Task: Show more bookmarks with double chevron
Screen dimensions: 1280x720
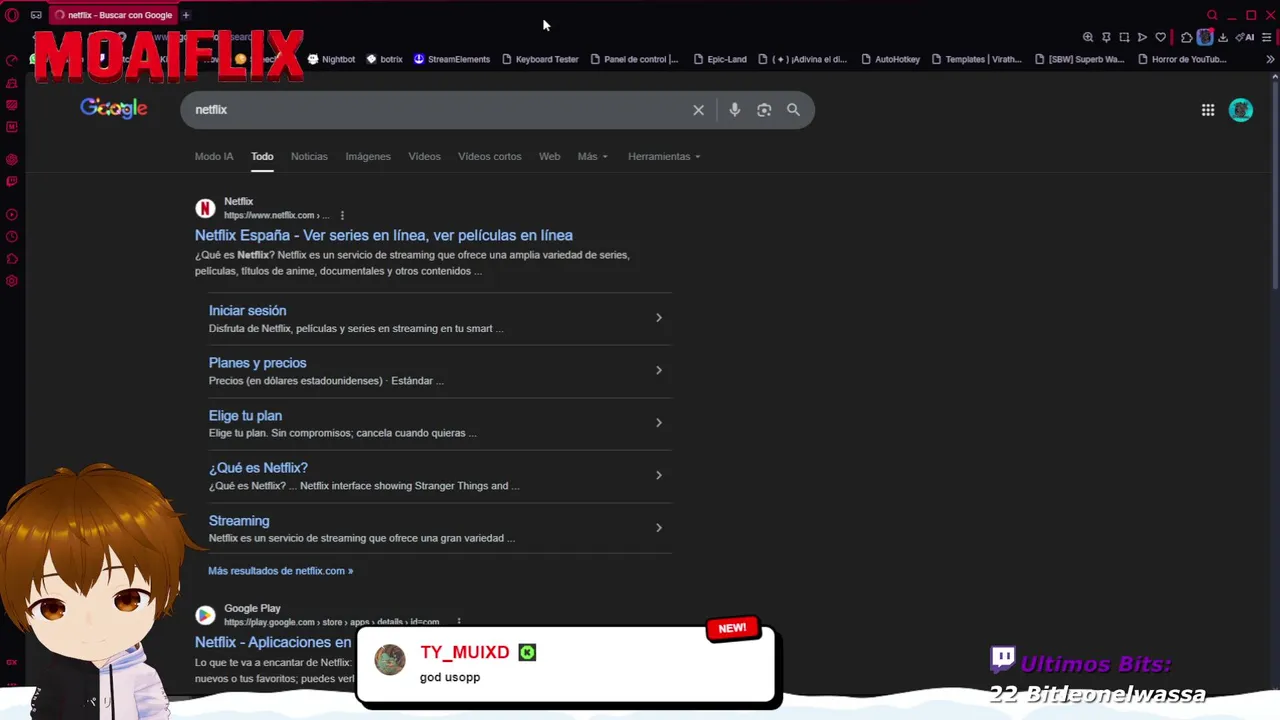Action: [1270, 59]
